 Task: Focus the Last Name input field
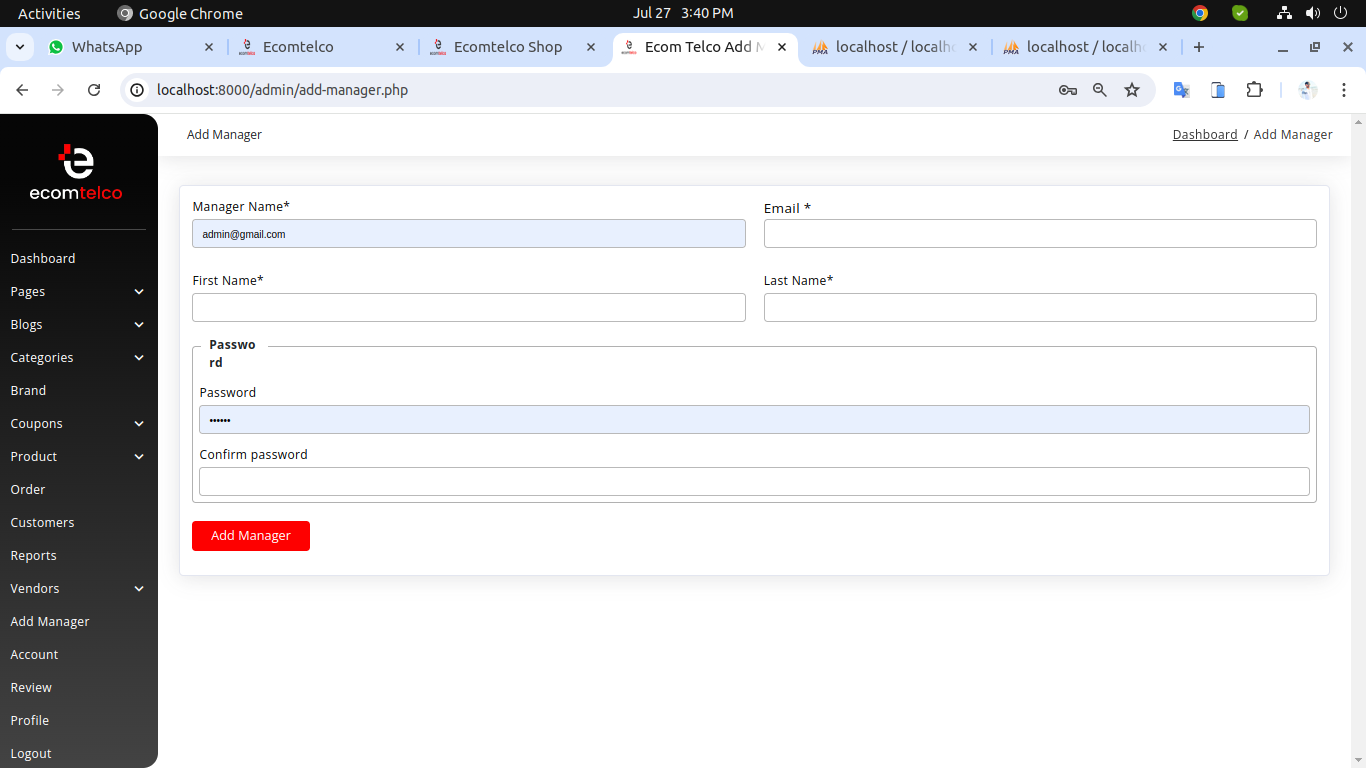pyautogui.click(x=1040, y=308)
